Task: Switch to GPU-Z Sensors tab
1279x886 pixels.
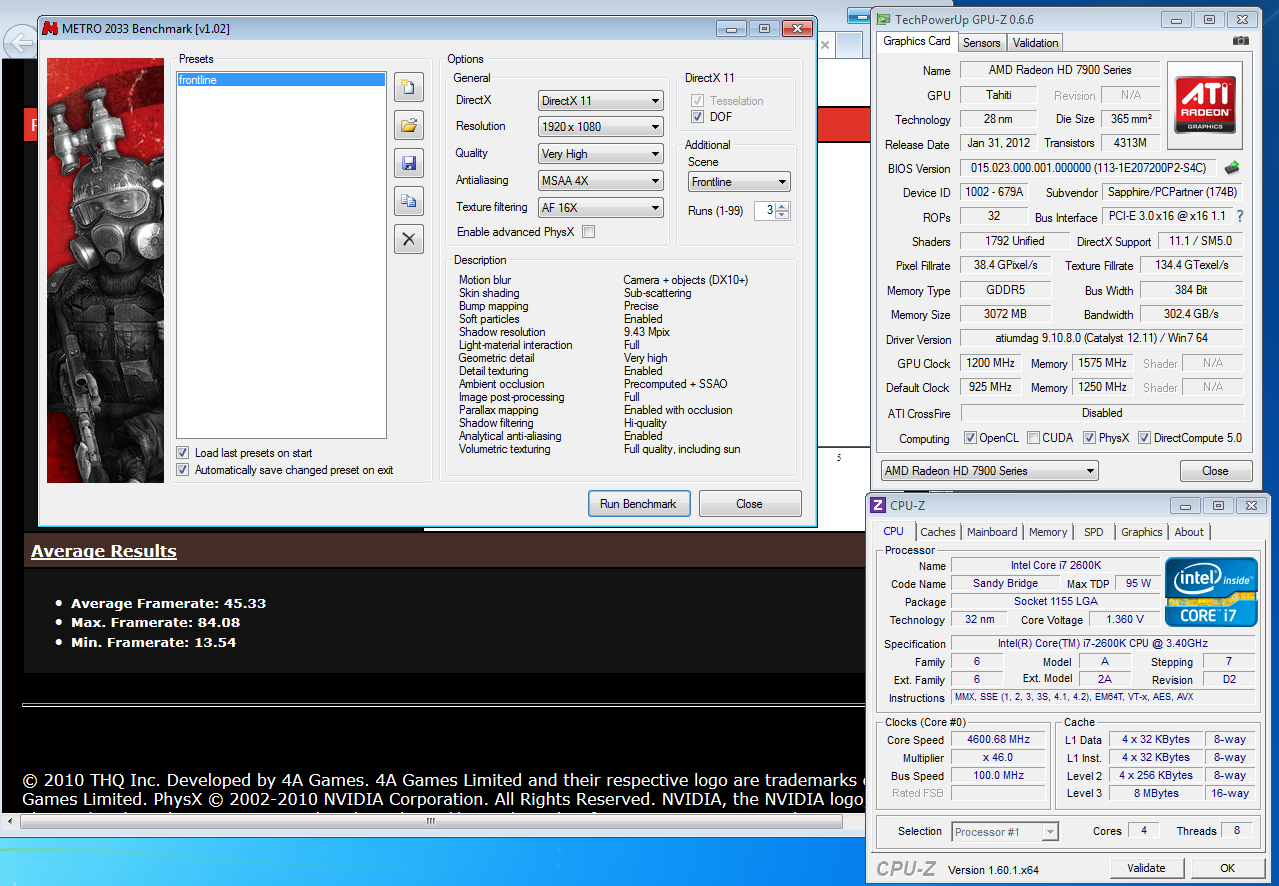Action: pos(981,43)
